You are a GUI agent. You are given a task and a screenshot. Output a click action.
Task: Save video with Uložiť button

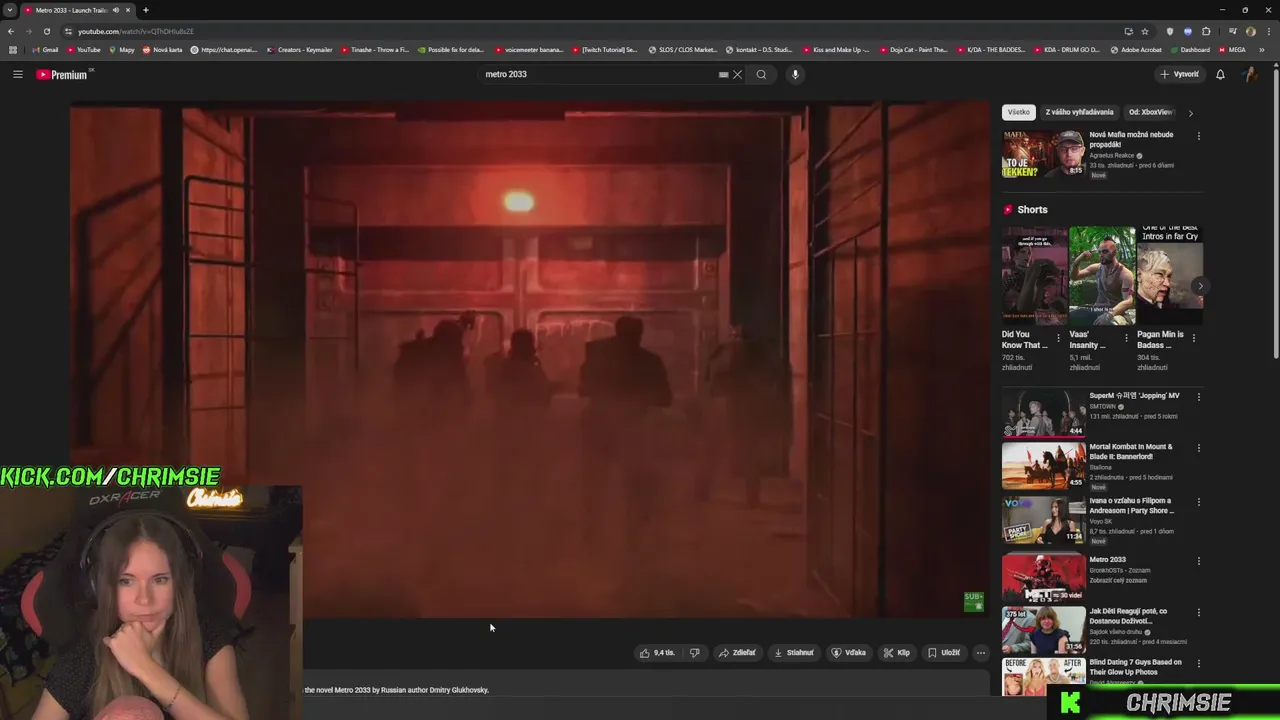[x=944, y=653]
